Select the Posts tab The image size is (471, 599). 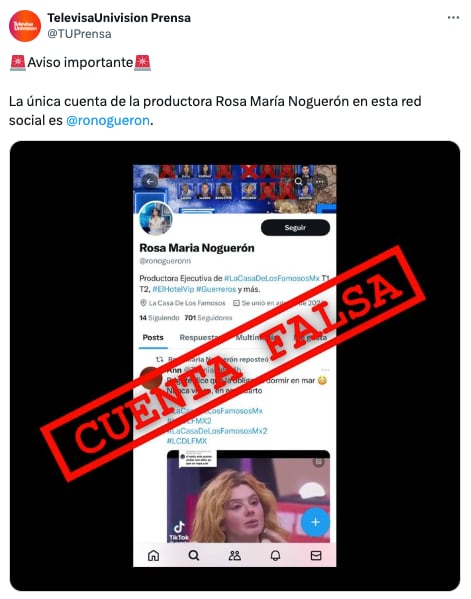coord(153,338)
